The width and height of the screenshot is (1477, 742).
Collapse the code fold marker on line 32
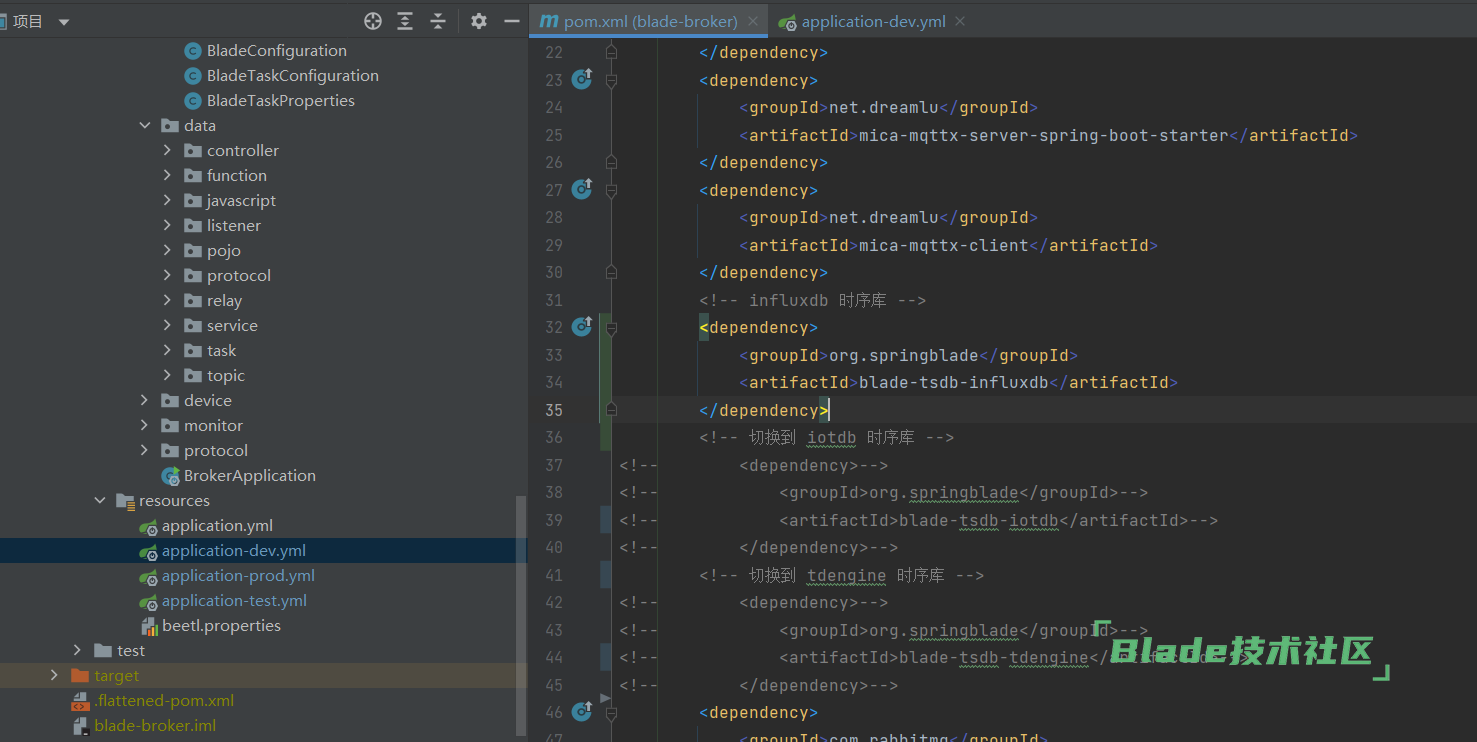[611, 327]
